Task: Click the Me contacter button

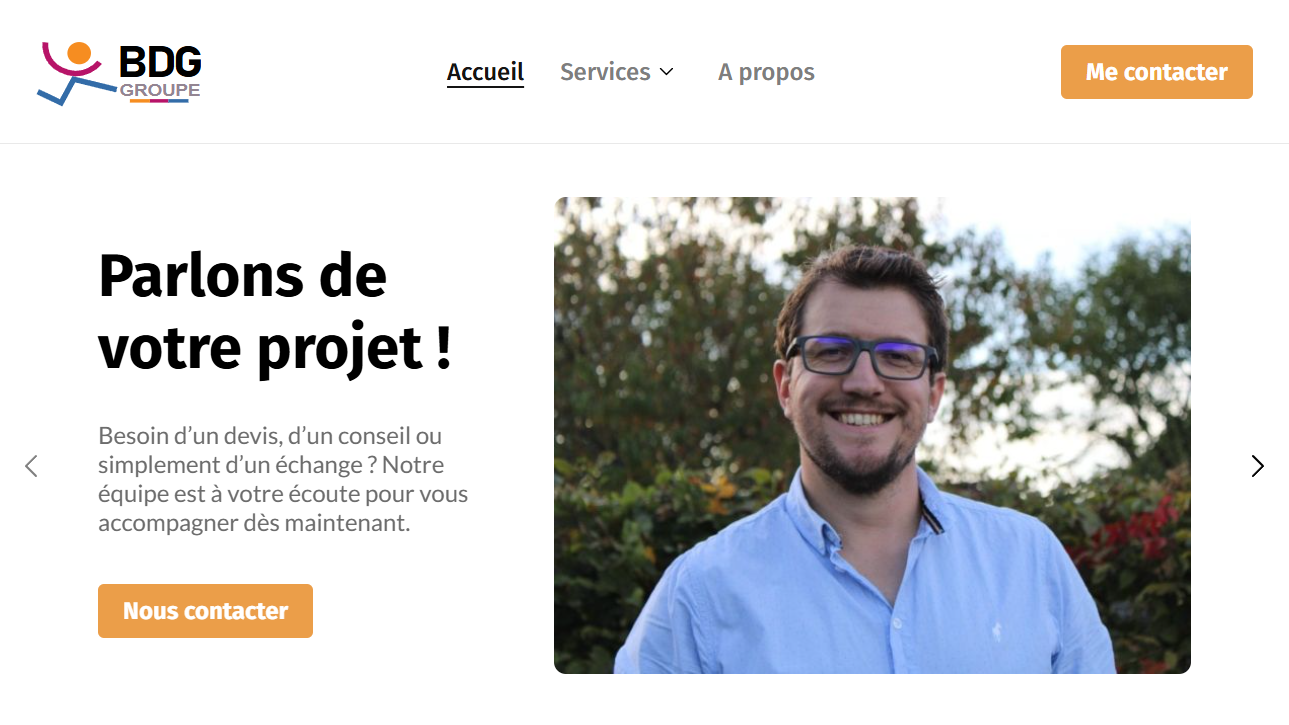Action: 1156,72
